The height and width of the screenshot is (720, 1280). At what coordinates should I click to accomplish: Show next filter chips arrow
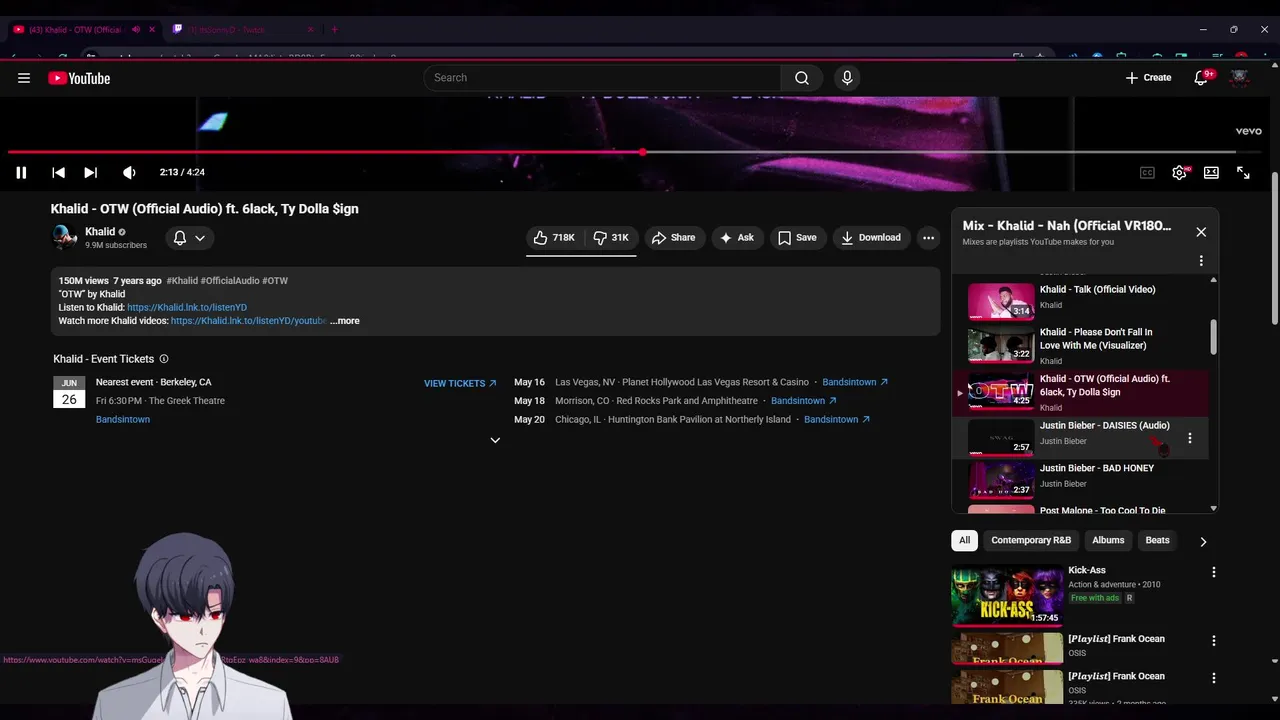(x=1203, y=541)
